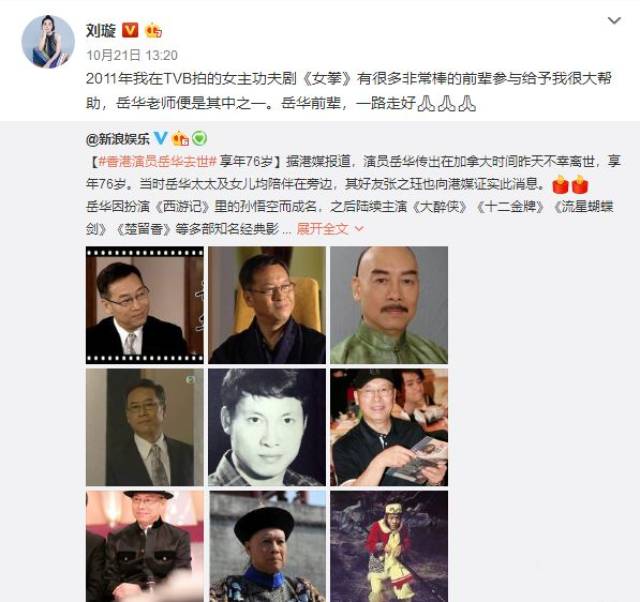Image resolution: width=640 pixels, height=602 pixels.
Task: Open the post timestamp 10月21日 13:20
Action: (x=132, y=55)
